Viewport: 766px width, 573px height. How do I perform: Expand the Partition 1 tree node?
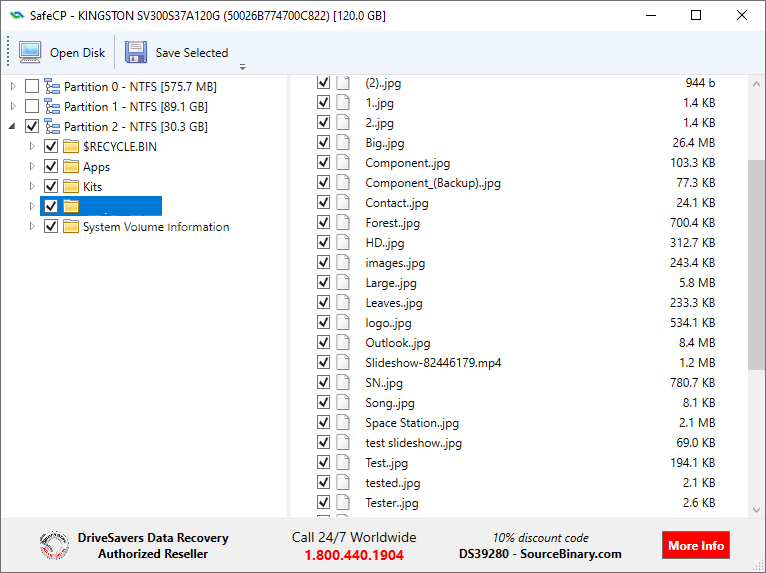point(13,106)
